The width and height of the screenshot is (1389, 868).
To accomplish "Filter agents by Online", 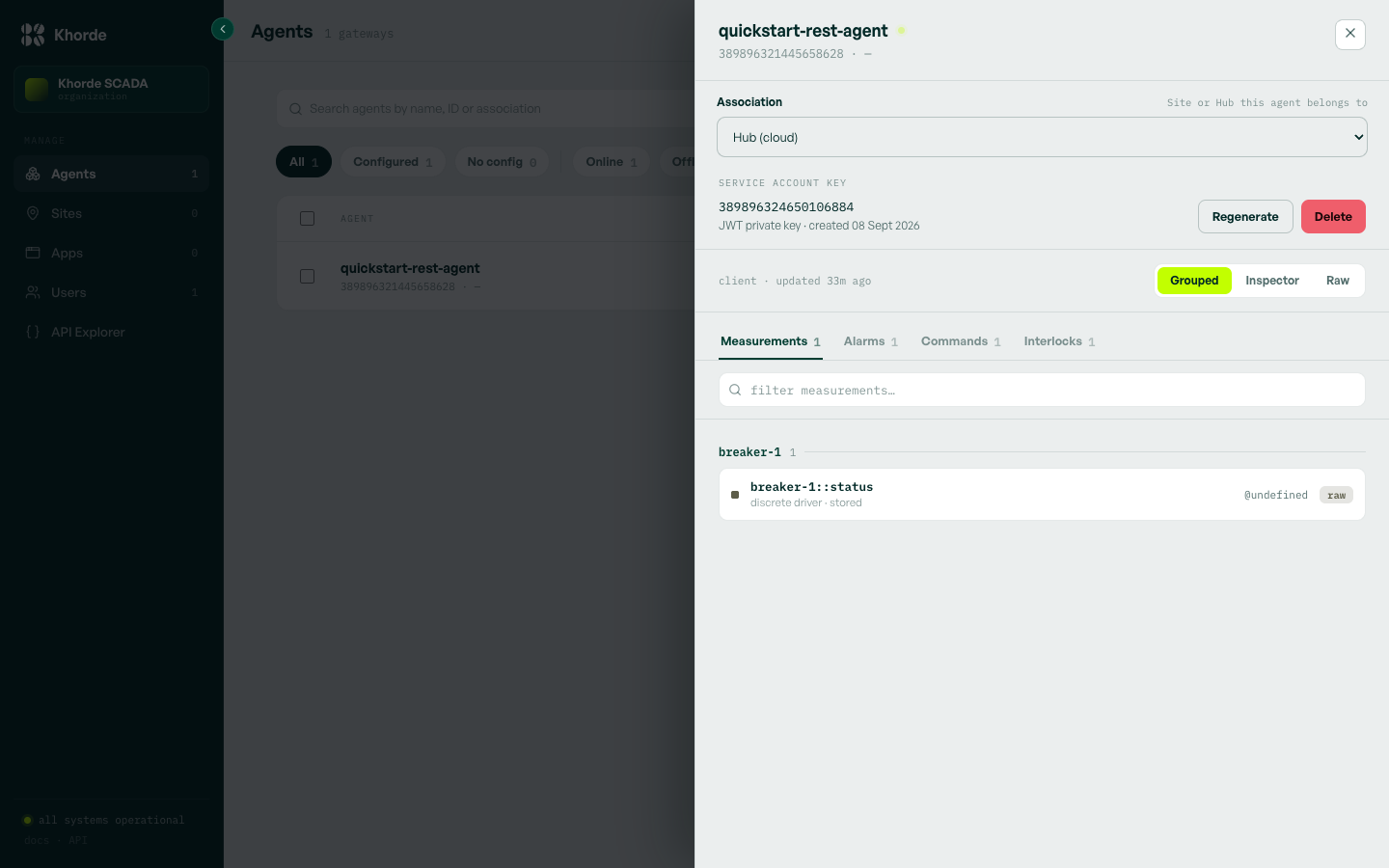I will (x=612, y=162).
